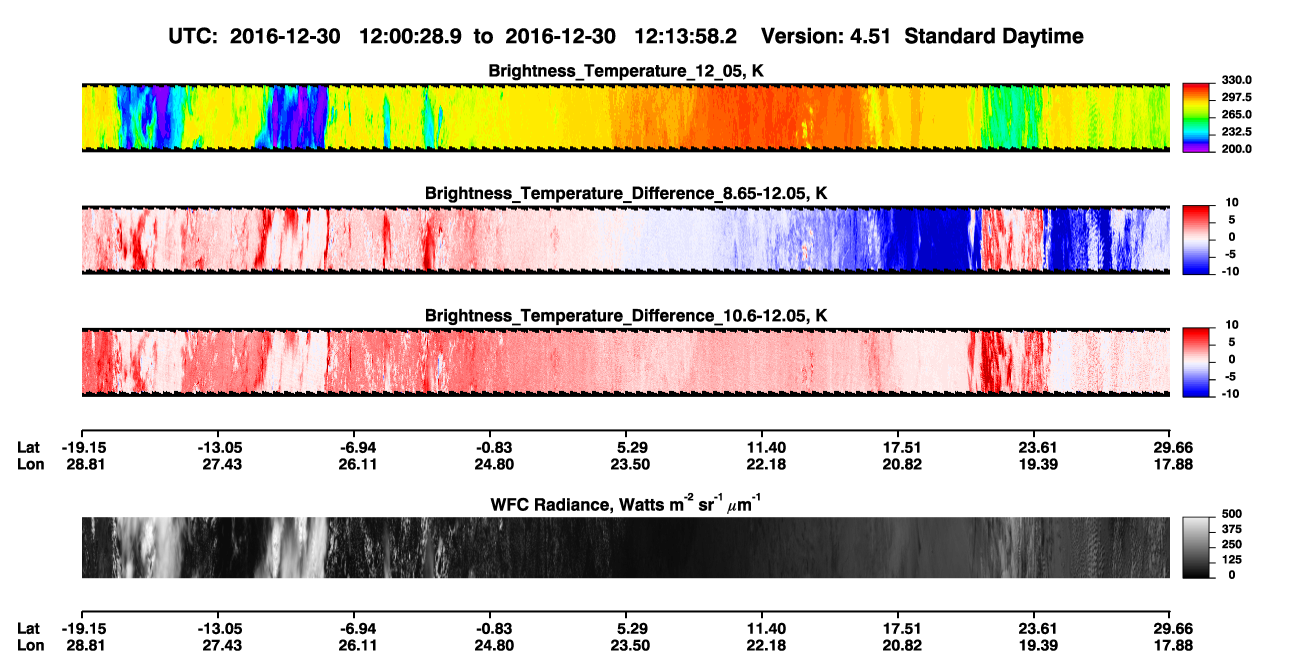Click start time 12:00:28.9 in the title
This screenshot has width=1300, height=667.
[x=412, y=36]
